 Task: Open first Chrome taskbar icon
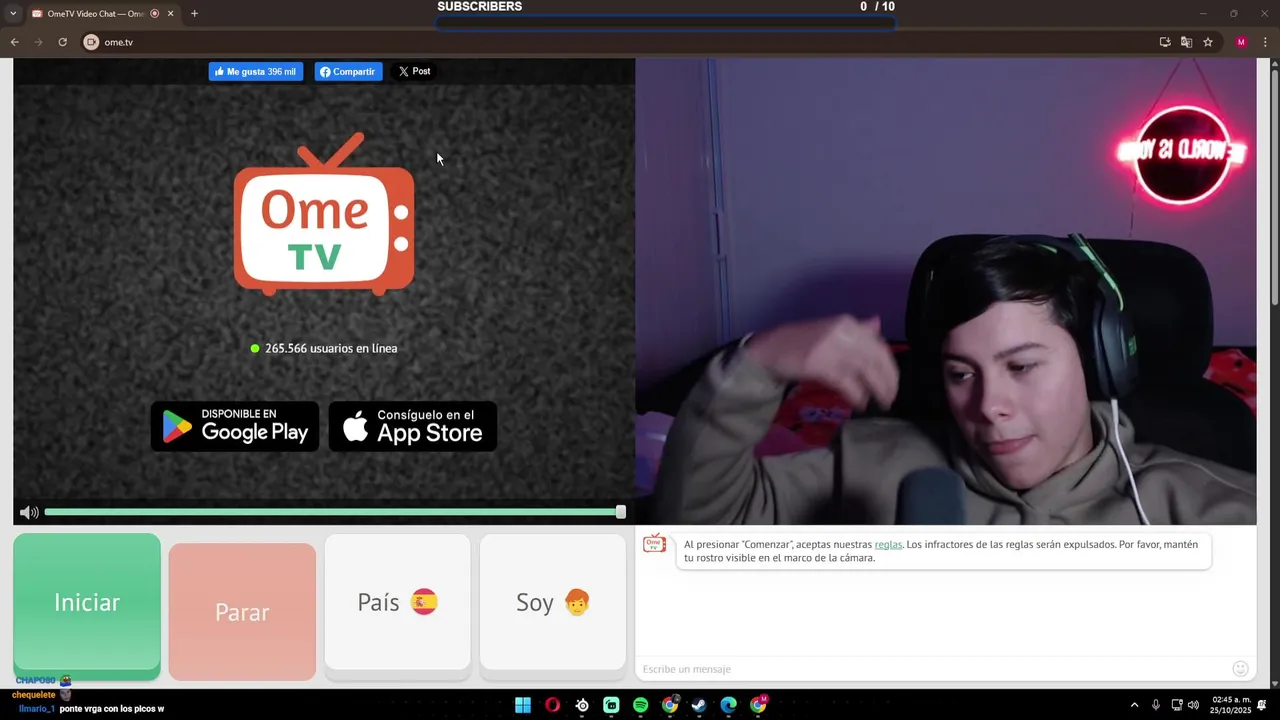click(x=670, y=705)
